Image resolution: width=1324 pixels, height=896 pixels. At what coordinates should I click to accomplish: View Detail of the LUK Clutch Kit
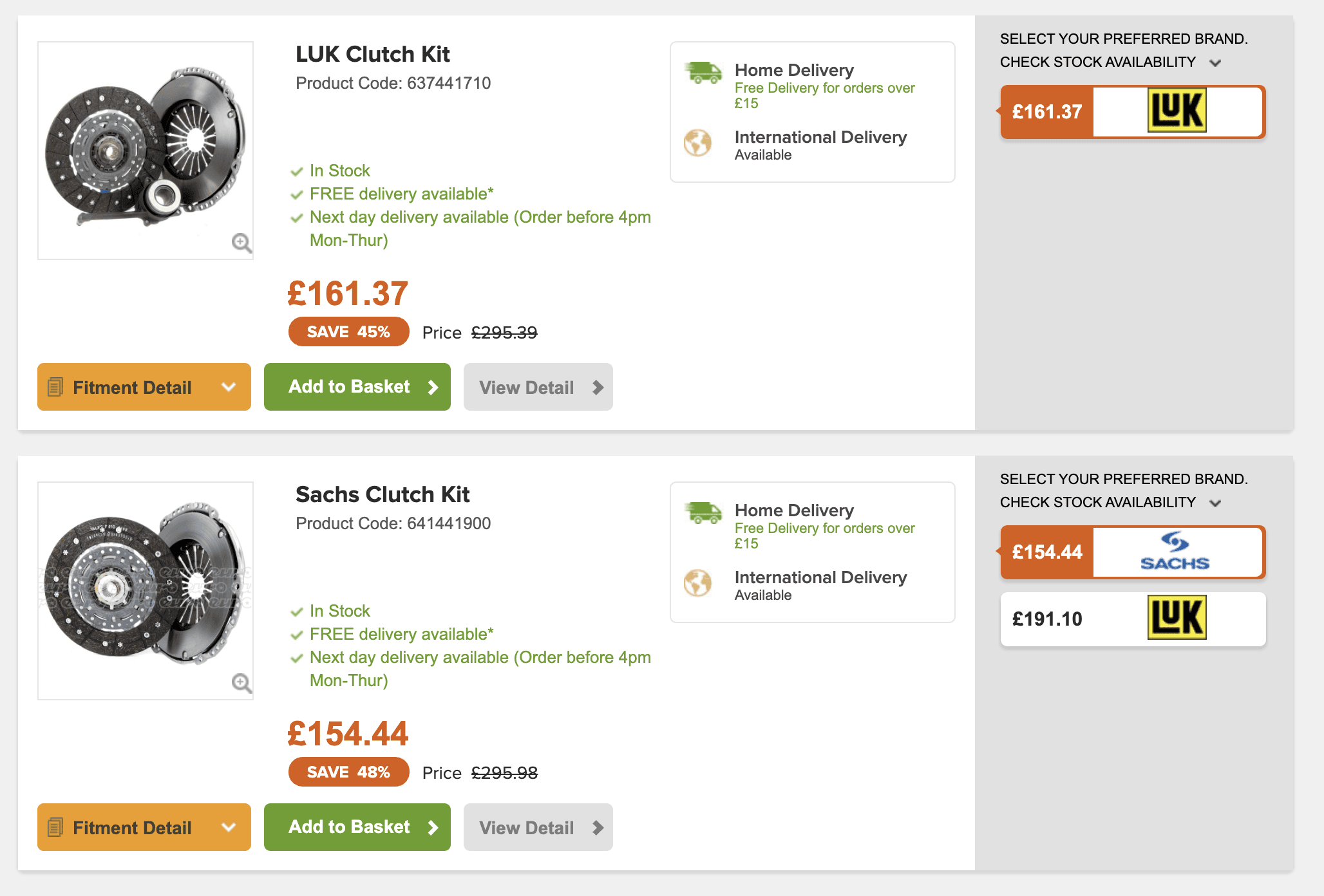(x=538, y=387)
